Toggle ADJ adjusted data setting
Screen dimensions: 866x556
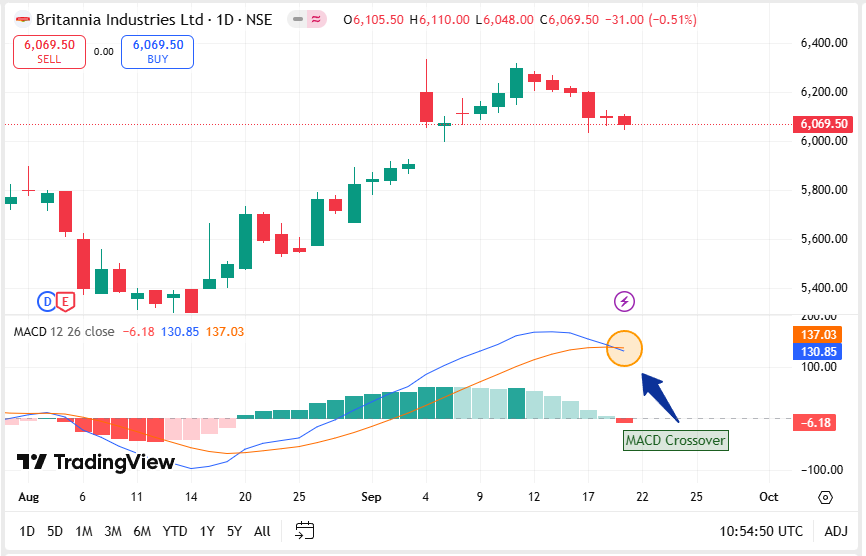[x=836, y=531]
